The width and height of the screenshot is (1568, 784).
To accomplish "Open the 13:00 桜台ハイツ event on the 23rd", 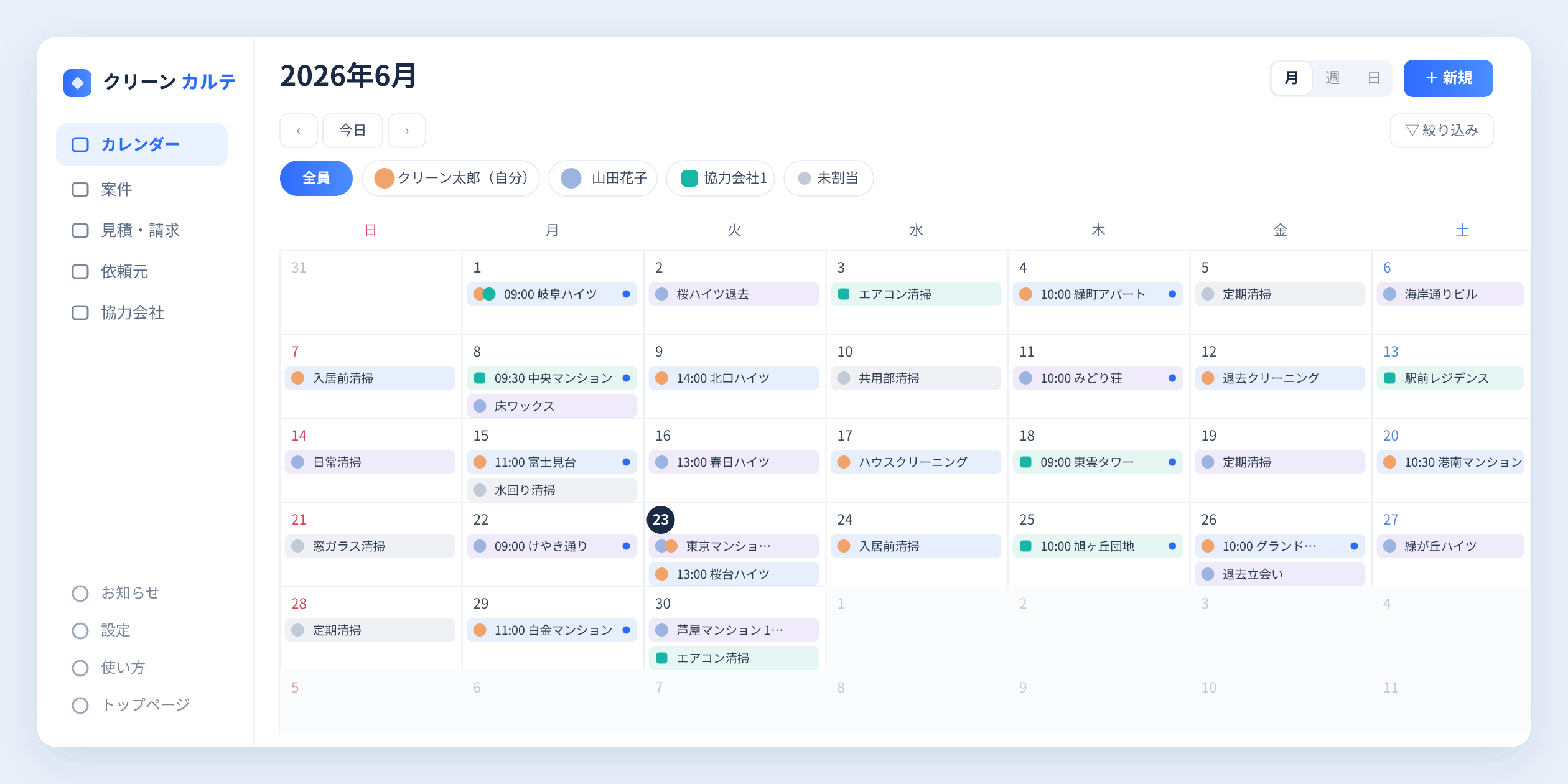I will [734, 574].
